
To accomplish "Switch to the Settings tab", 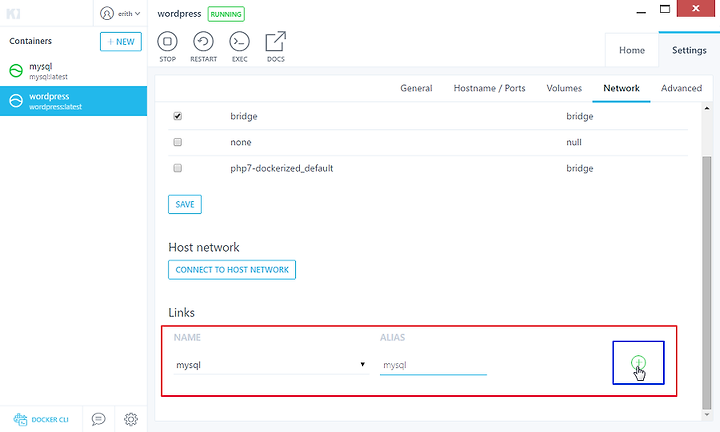I will coord(689,50).
